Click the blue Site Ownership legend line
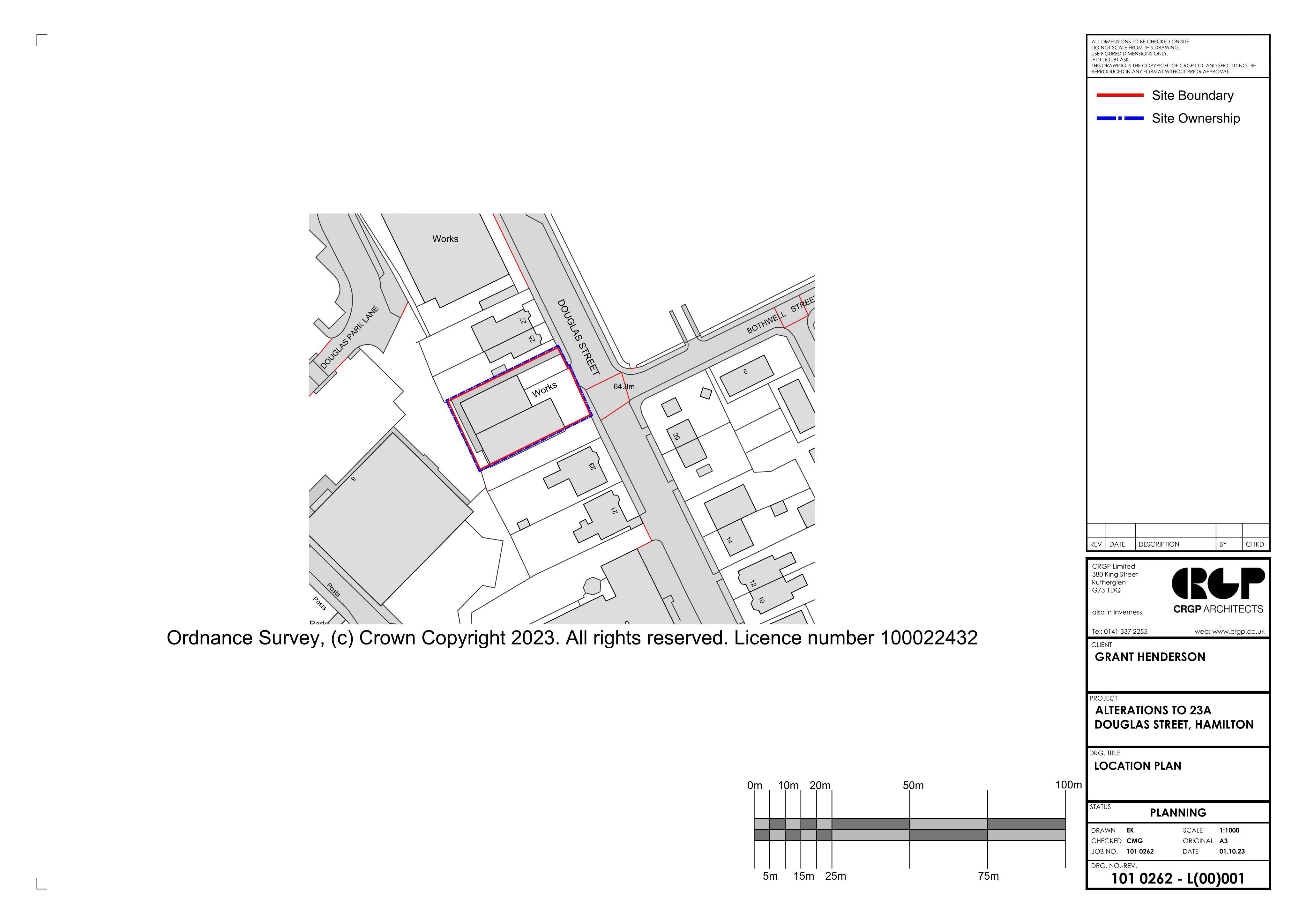 click(x=1120, y=118)
